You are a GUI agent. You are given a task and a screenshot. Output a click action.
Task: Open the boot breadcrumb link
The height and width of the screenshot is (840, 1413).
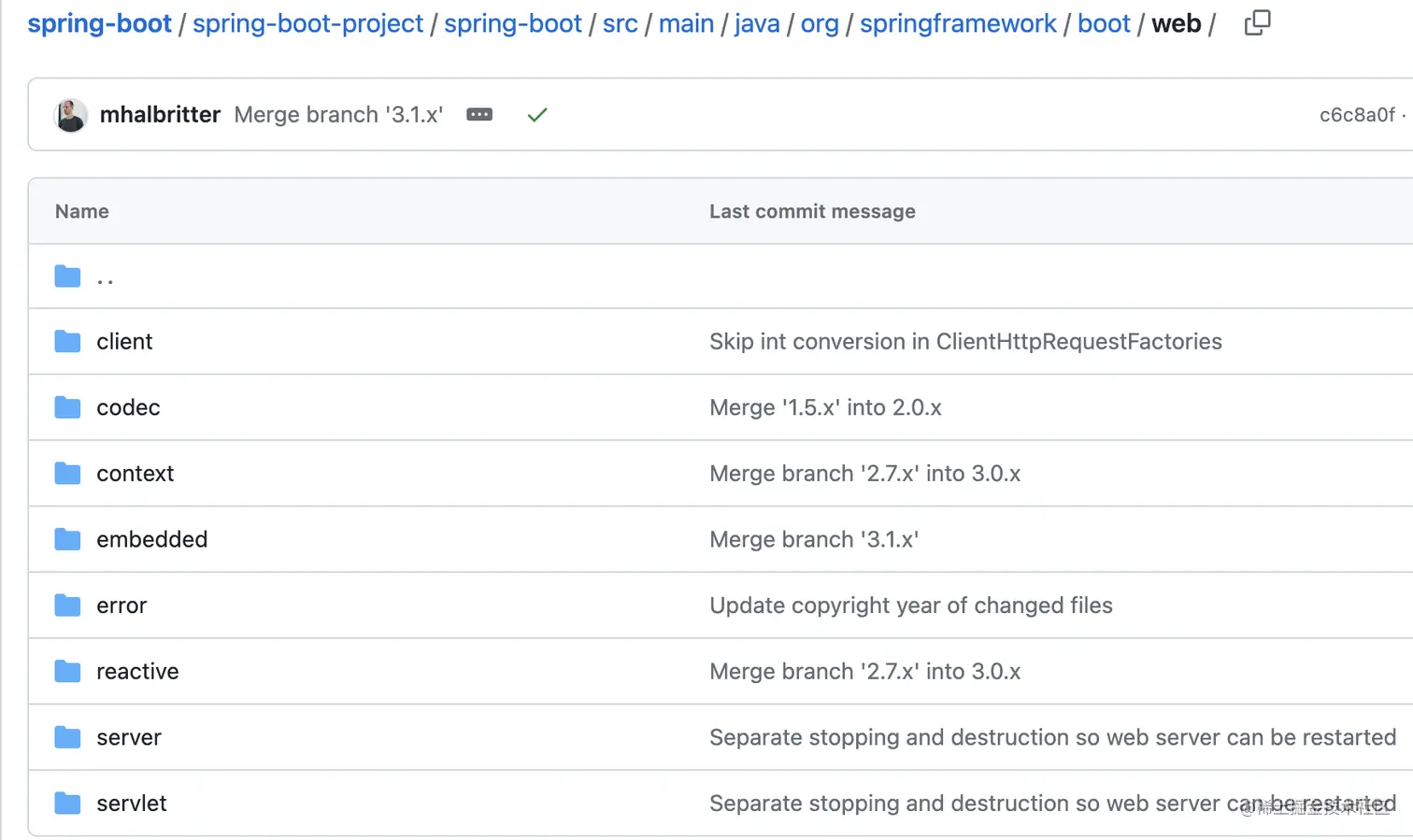point(1104,23)
